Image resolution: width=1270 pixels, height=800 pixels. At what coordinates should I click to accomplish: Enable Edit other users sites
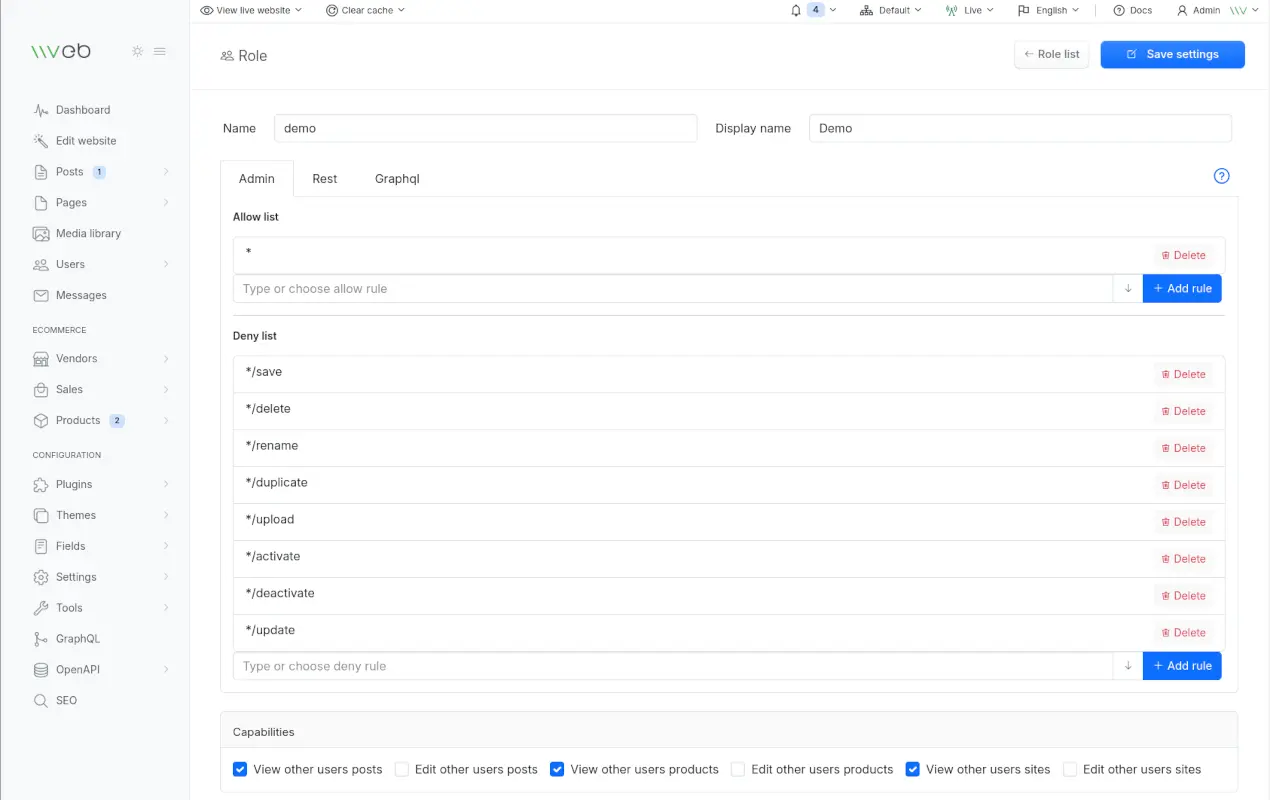[1069, 769]
